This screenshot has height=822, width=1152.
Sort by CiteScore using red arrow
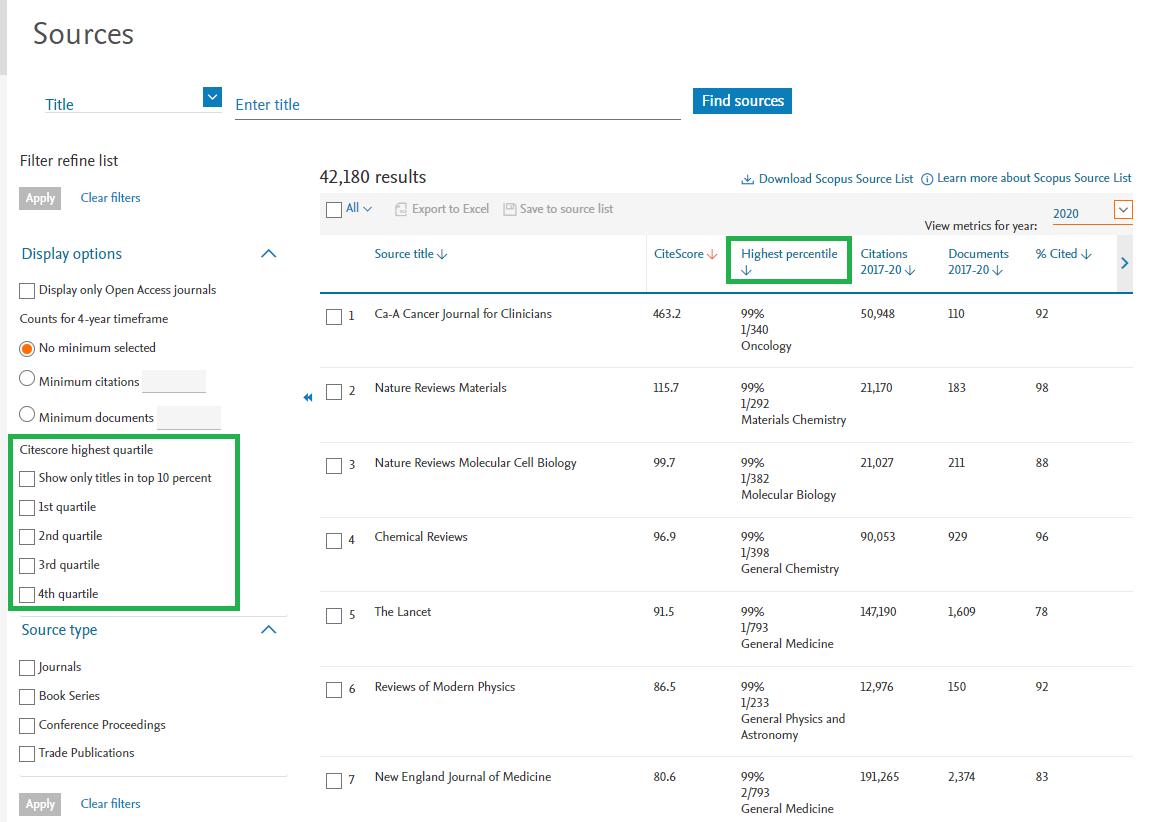click(x=712, y=255)
